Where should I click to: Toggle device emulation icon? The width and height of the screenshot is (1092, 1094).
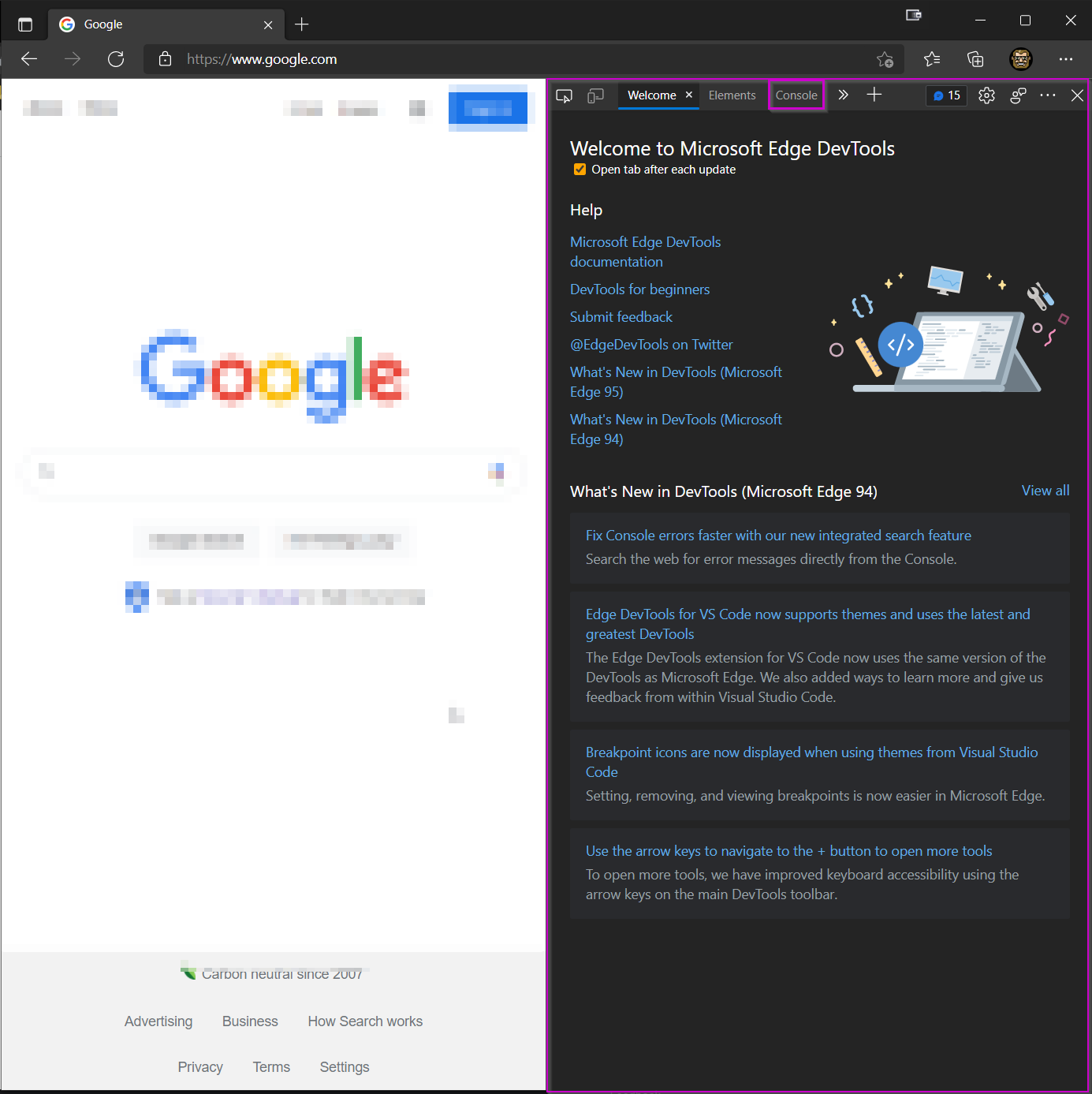pyautogui.click(x=595, y=95)
